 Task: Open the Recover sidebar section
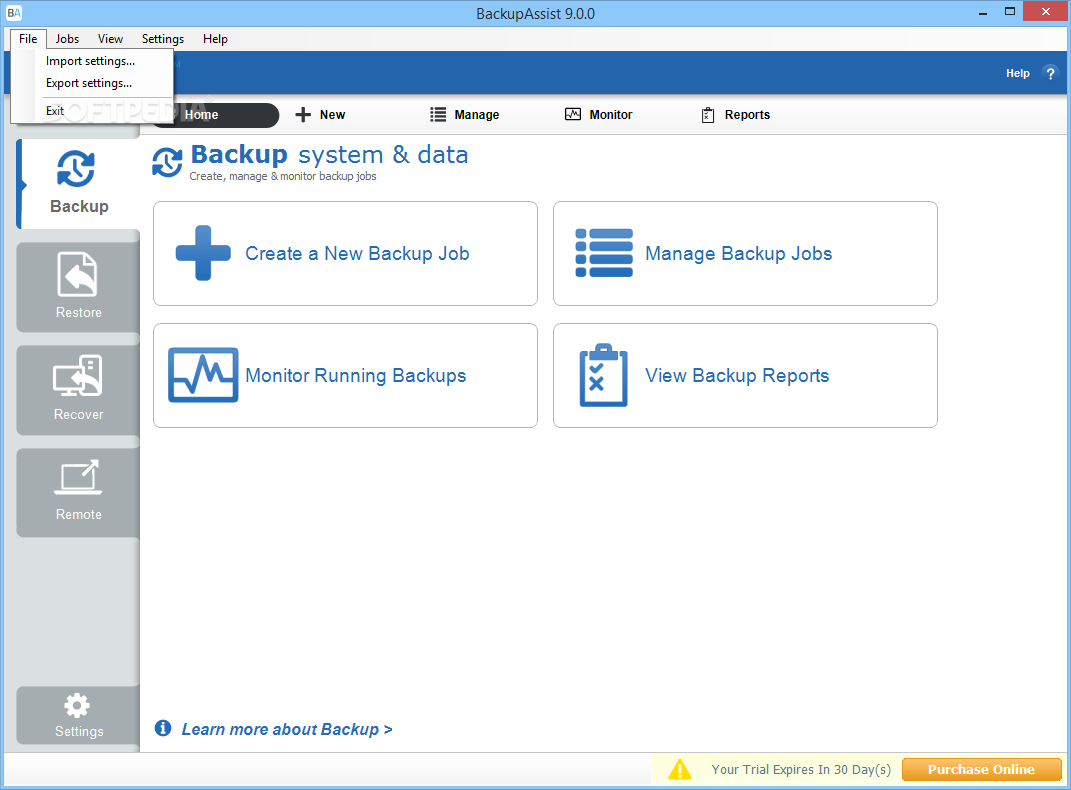(x=79, y=390)
